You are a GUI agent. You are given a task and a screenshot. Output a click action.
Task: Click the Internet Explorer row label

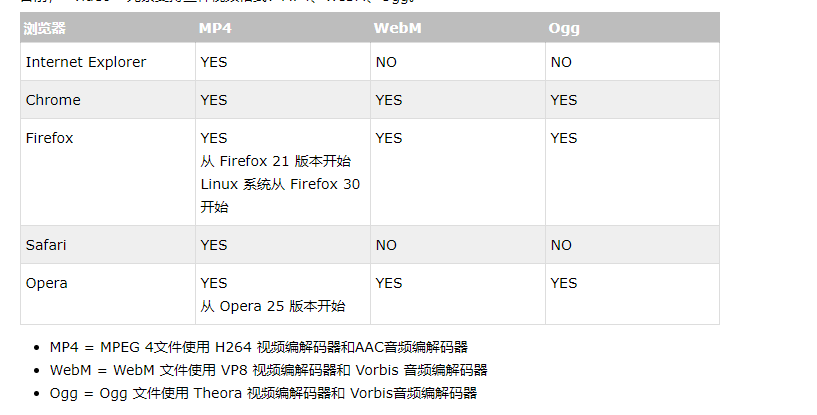(86, 62)
